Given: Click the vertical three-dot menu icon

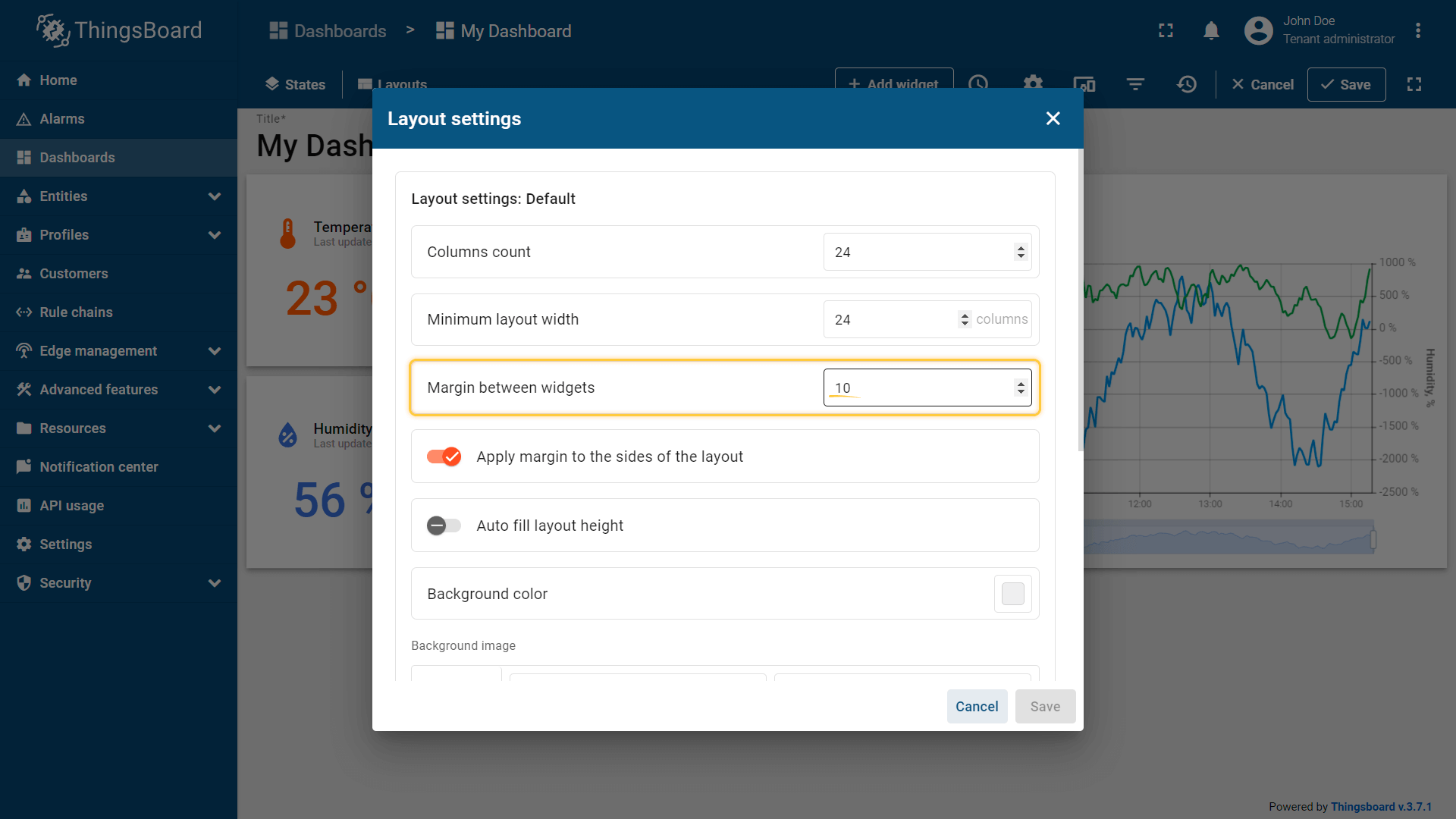Looking at the screenshot, I should click(x=1417, y=31).
